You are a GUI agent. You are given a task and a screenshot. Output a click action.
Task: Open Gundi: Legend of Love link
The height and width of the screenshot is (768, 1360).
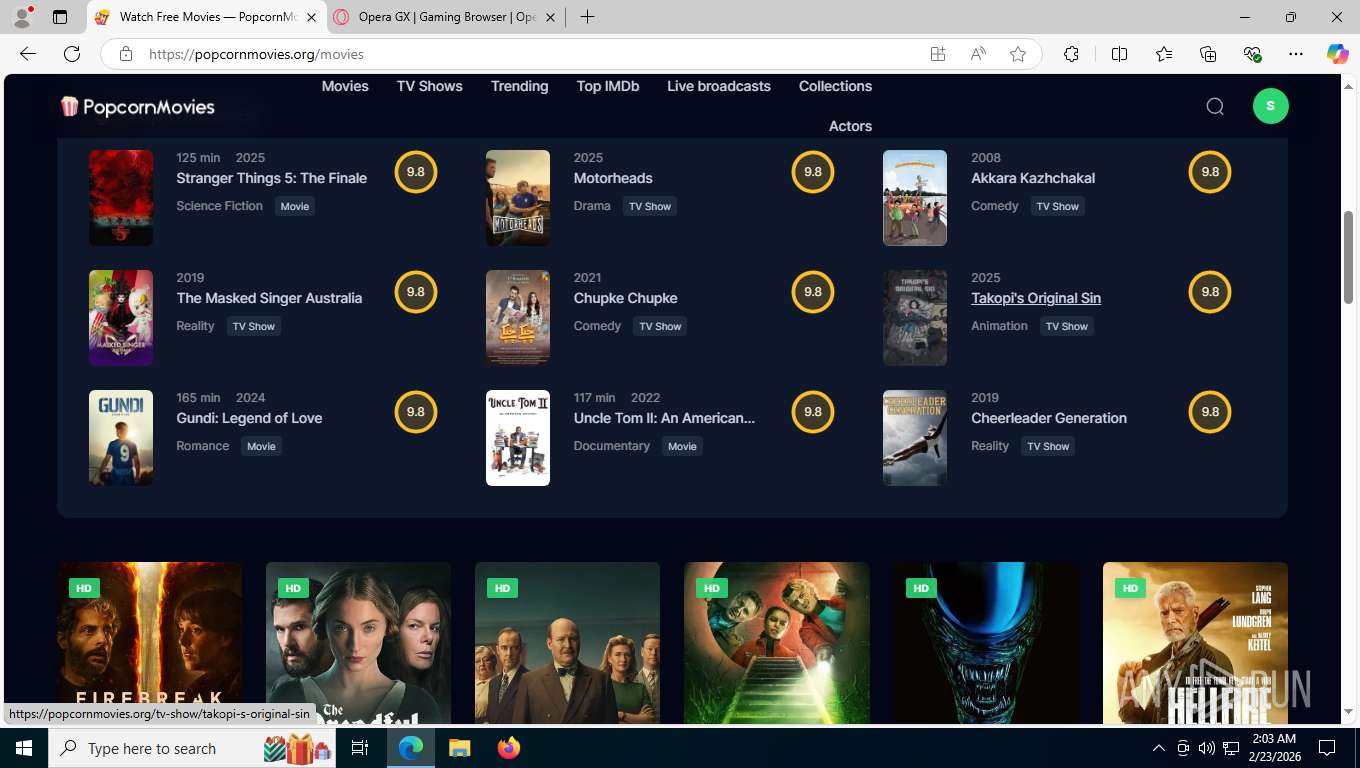tap(249, 418)
